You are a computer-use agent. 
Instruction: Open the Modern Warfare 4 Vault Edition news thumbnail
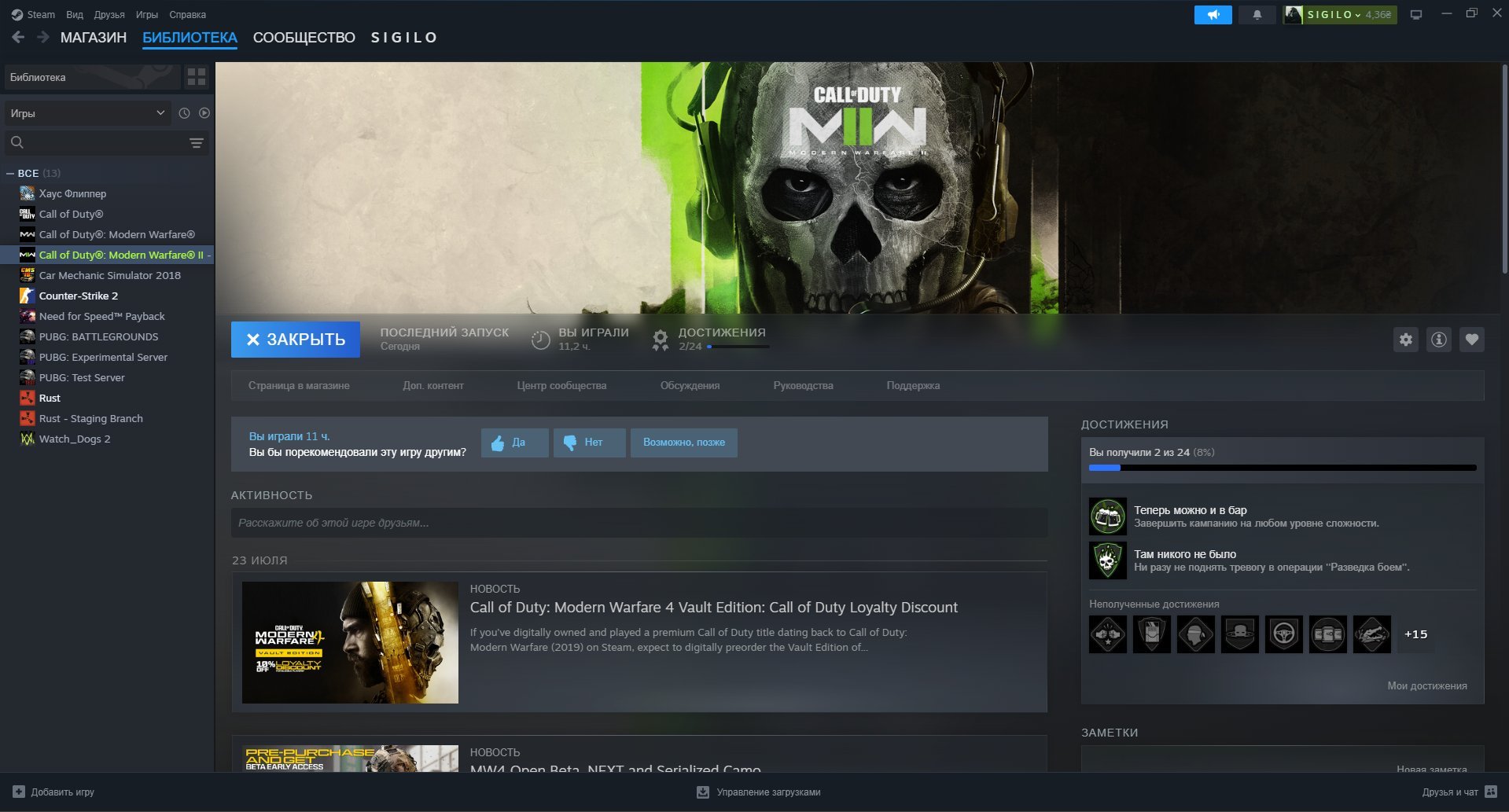[x=350, y=642]
